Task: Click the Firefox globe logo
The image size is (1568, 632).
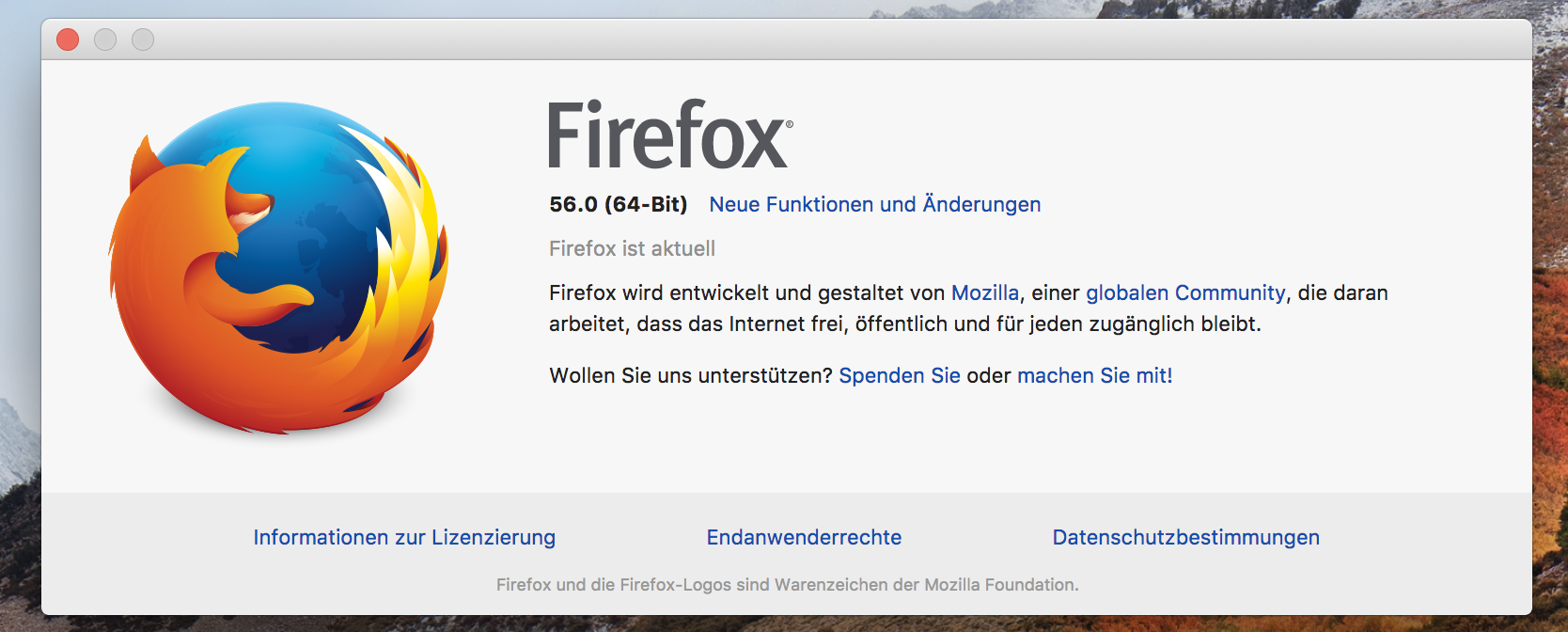Action: (278, 268)
